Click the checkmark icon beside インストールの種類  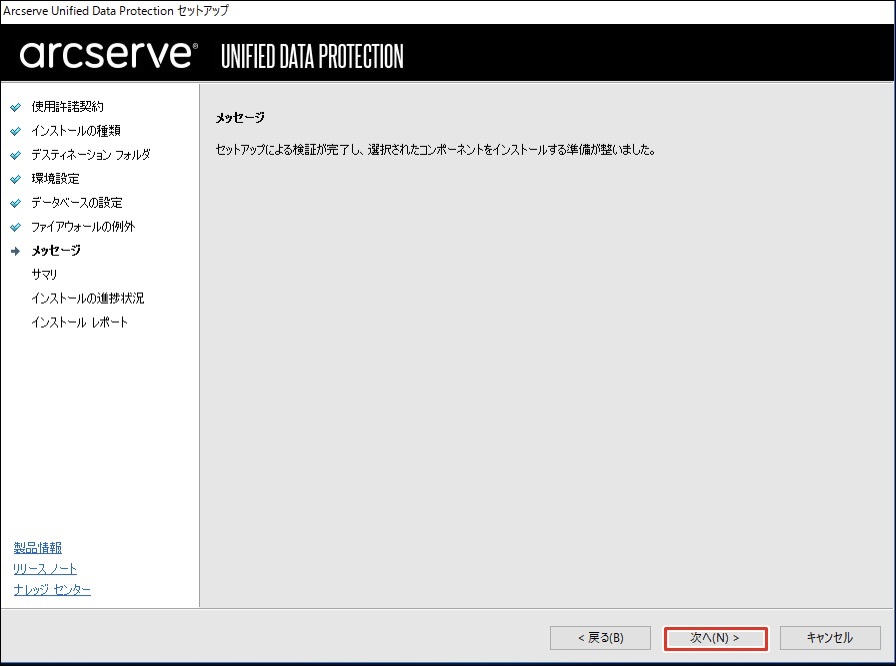coord(15,131)
